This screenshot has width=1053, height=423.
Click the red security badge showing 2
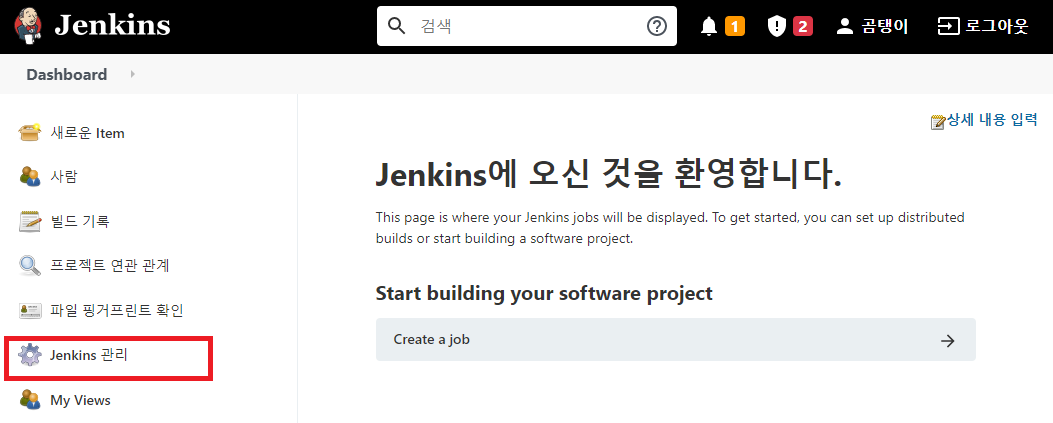click(x=803, y=27)
